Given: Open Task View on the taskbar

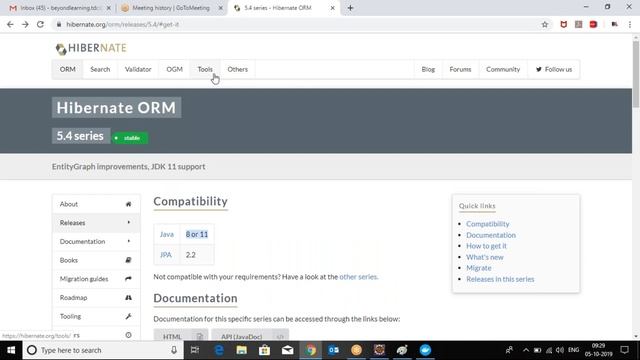Looking at the screenshot, I should click(195, 350).
